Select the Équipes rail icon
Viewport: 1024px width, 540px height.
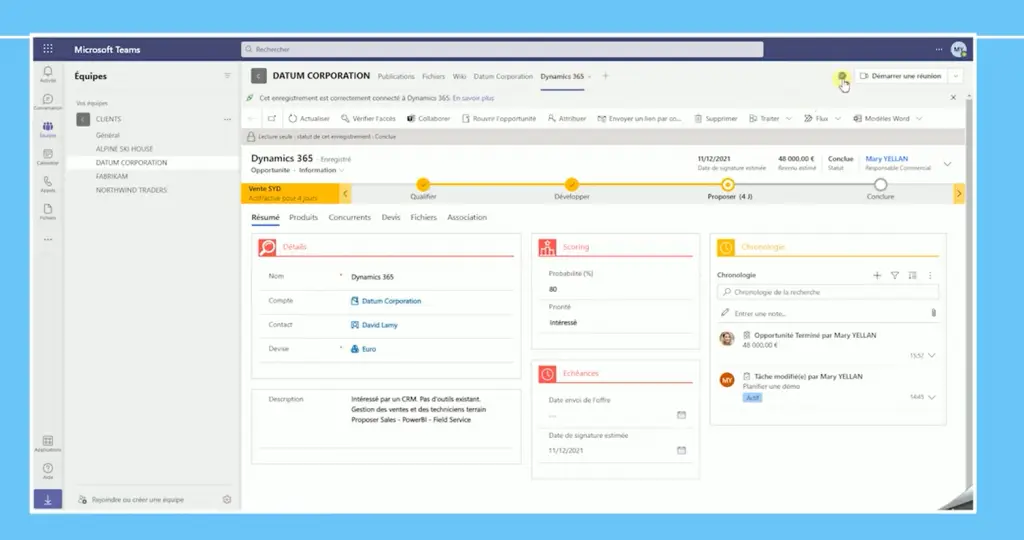tap(48, 129)
